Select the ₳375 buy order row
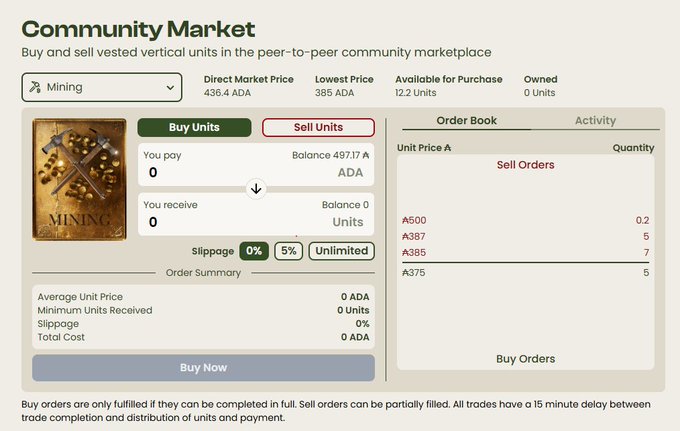This screenshot has width=680, height=431. 525,273
